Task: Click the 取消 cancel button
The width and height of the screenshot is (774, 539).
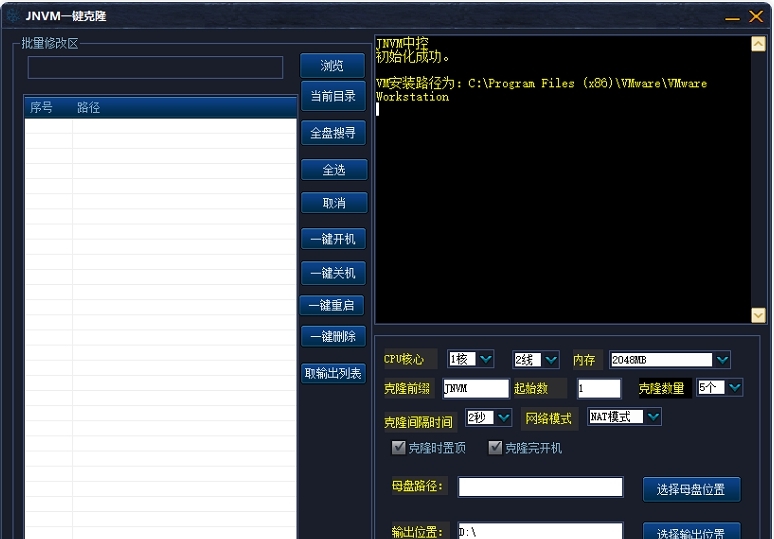Action: coord(334,203)
